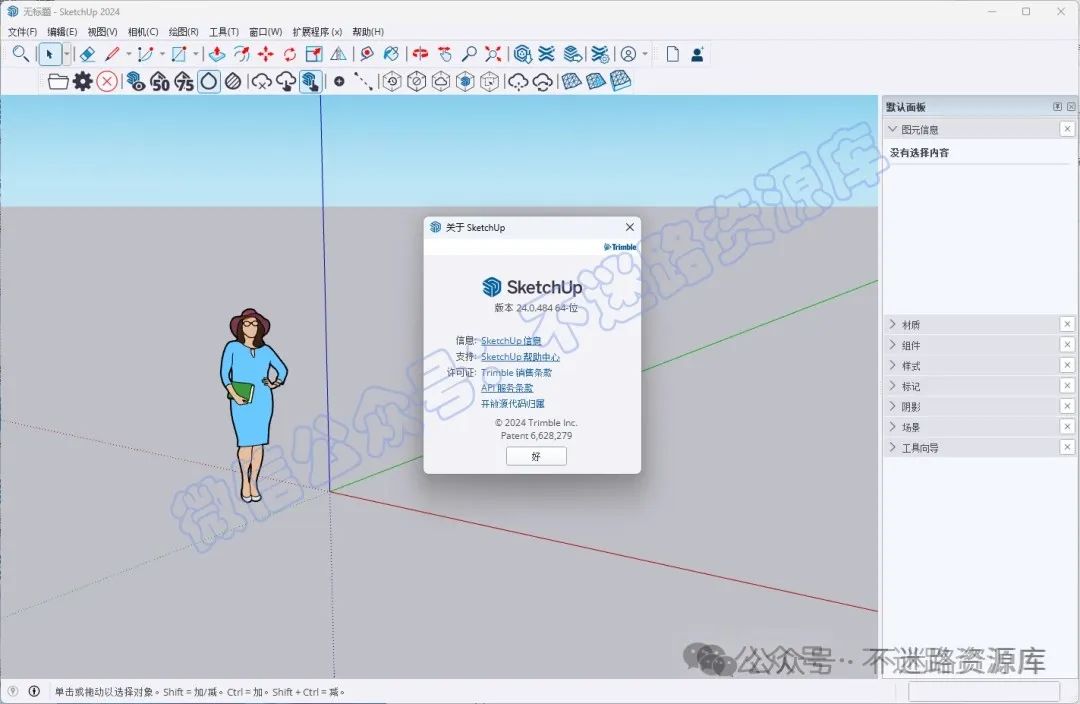Open the 相机(C) menu

[143, 32]
